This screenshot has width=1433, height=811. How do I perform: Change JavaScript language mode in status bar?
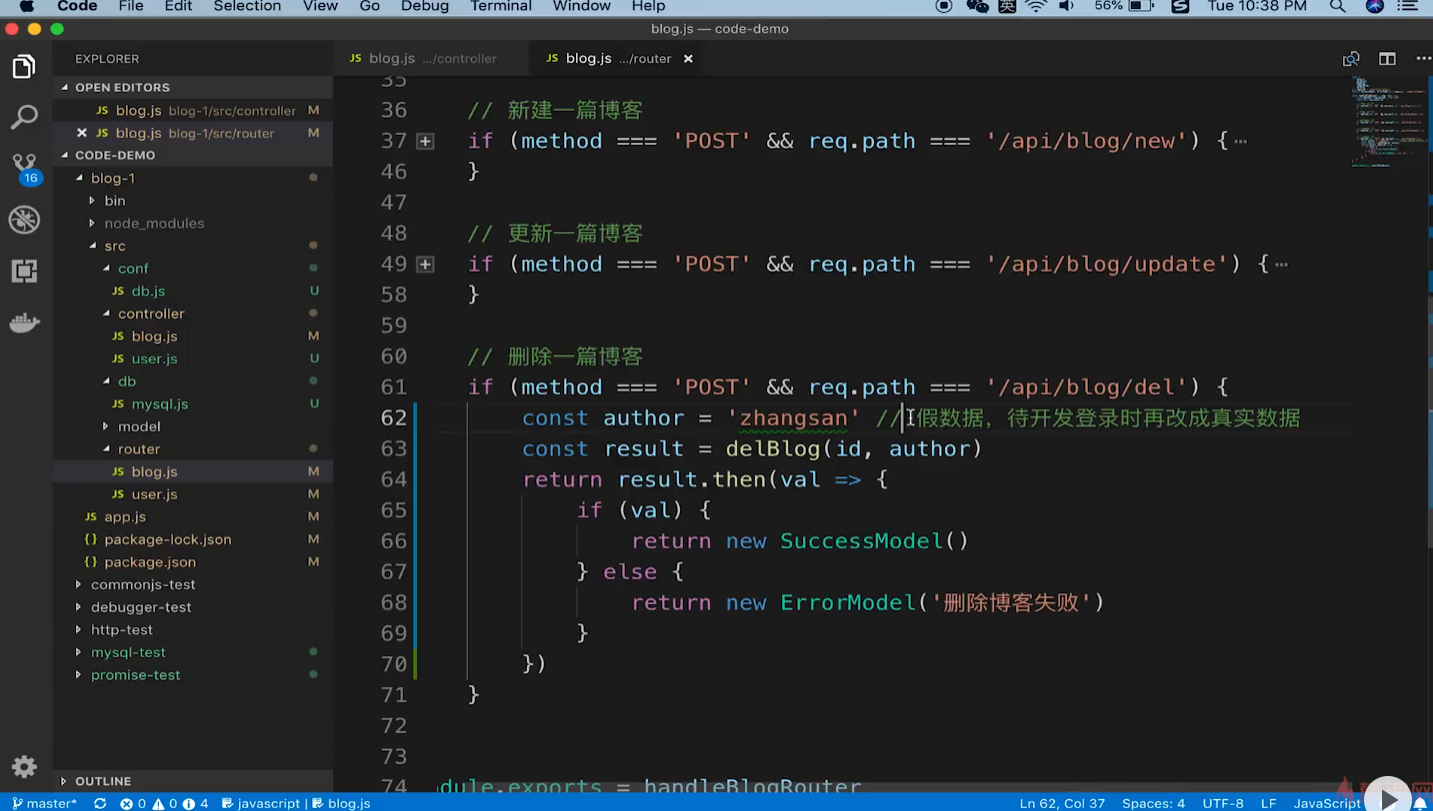1327,803
